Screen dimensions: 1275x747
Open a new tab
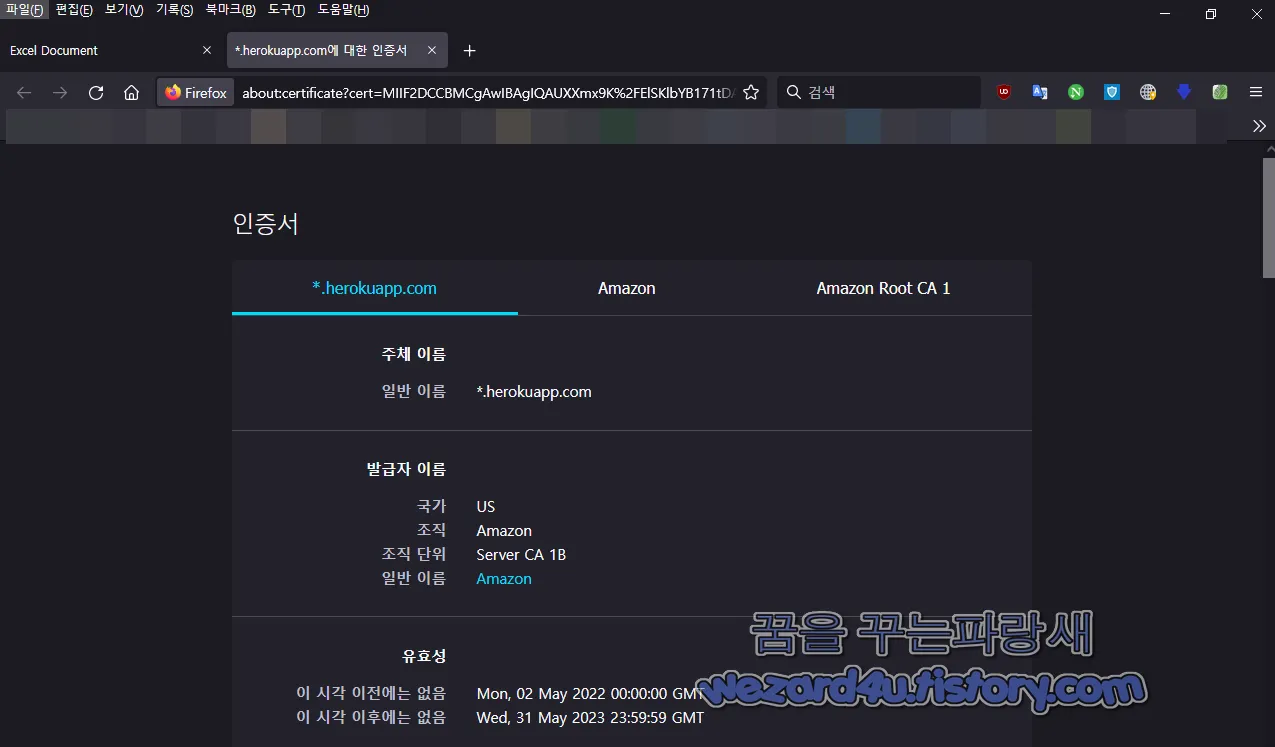tap(470, 51)
